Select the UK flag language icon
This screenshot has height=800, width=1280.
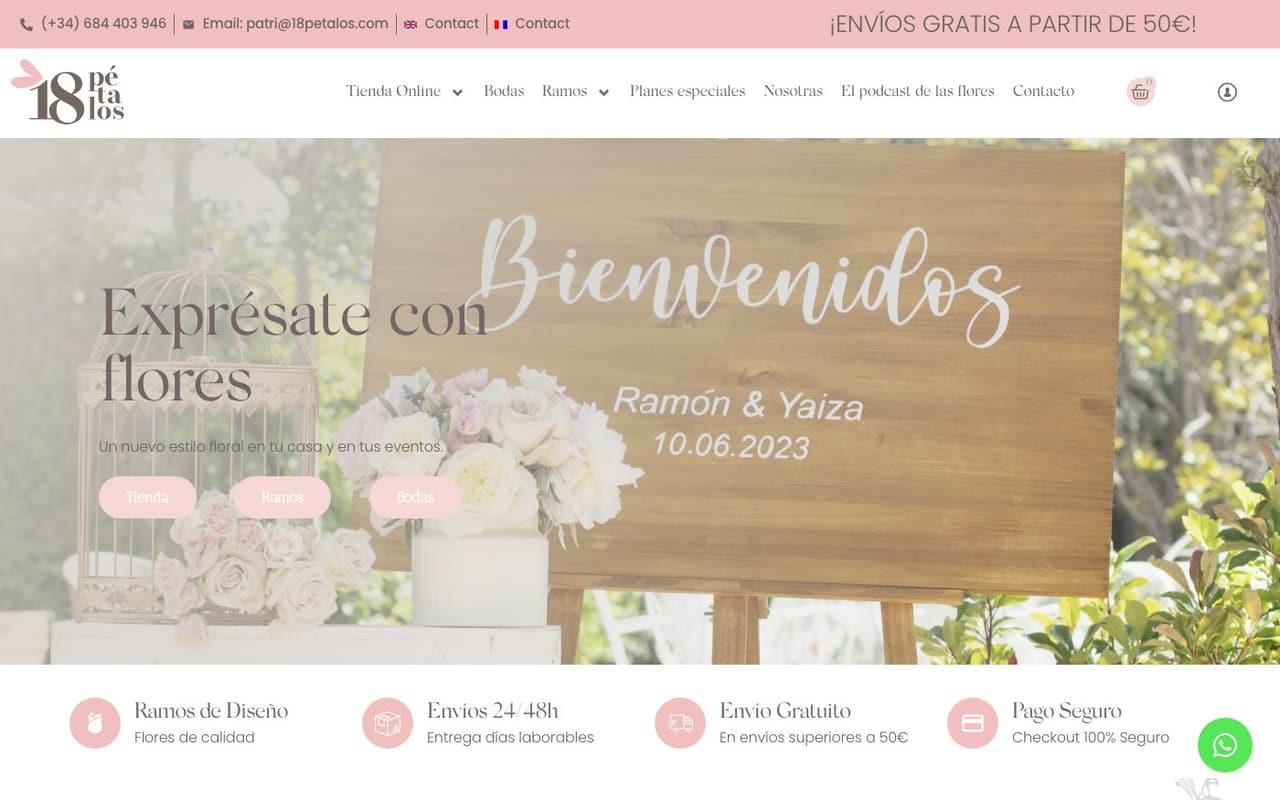[x=410, y=24]
